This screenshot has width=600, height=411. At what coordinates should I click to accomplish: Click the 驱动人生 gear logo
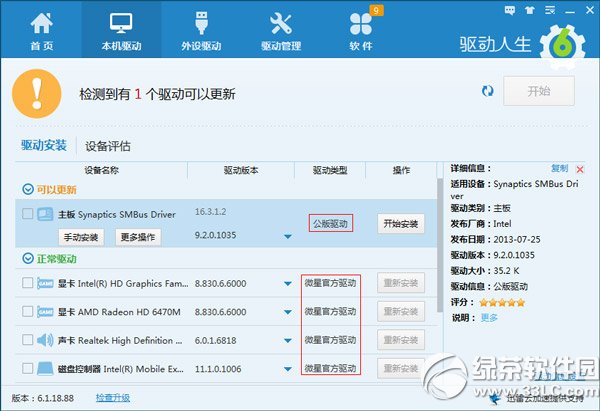pyautogui.click(x=562, y=46)
